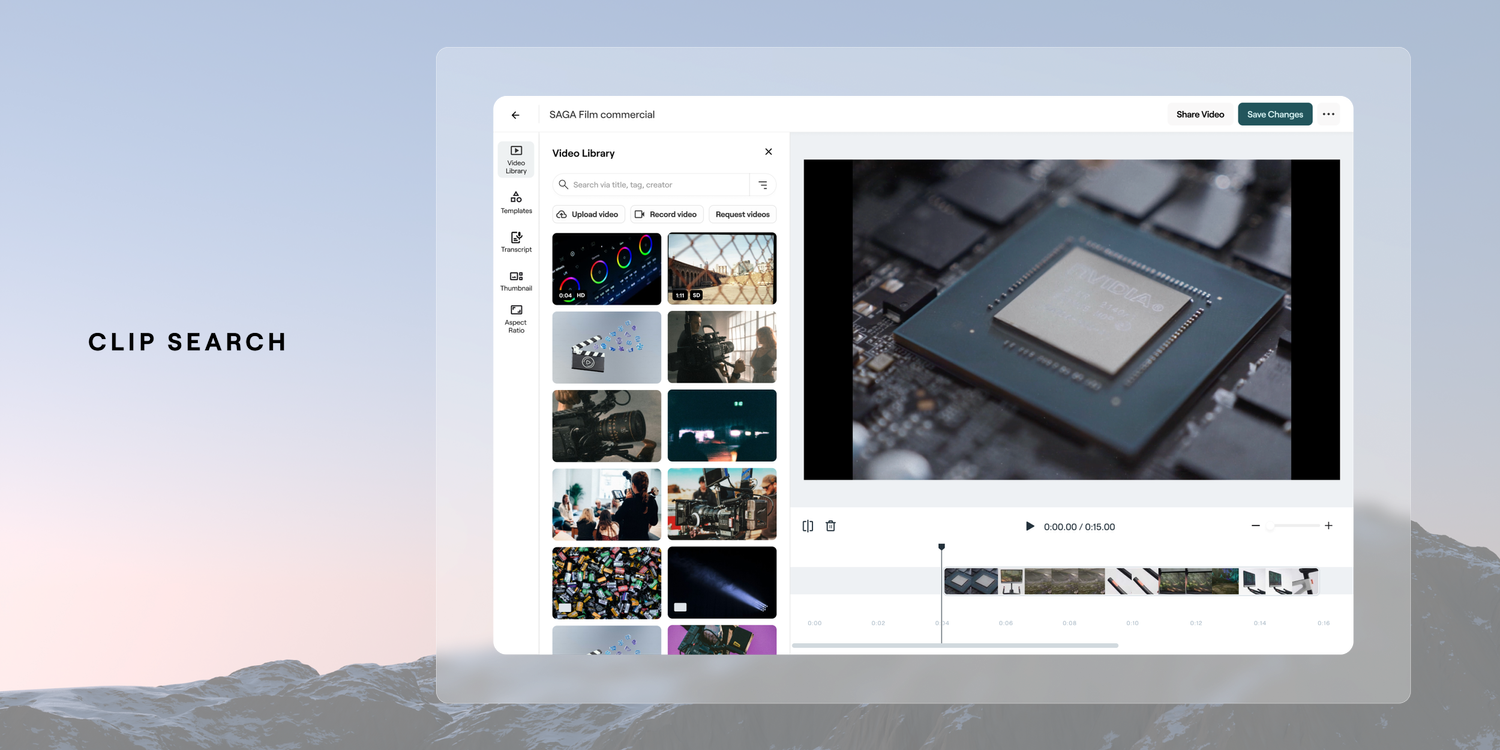The height and width of the screenshot is (750, 1500).
Task: Select the outdoor film camera rig thumbnail
Action: pos(722,504)
